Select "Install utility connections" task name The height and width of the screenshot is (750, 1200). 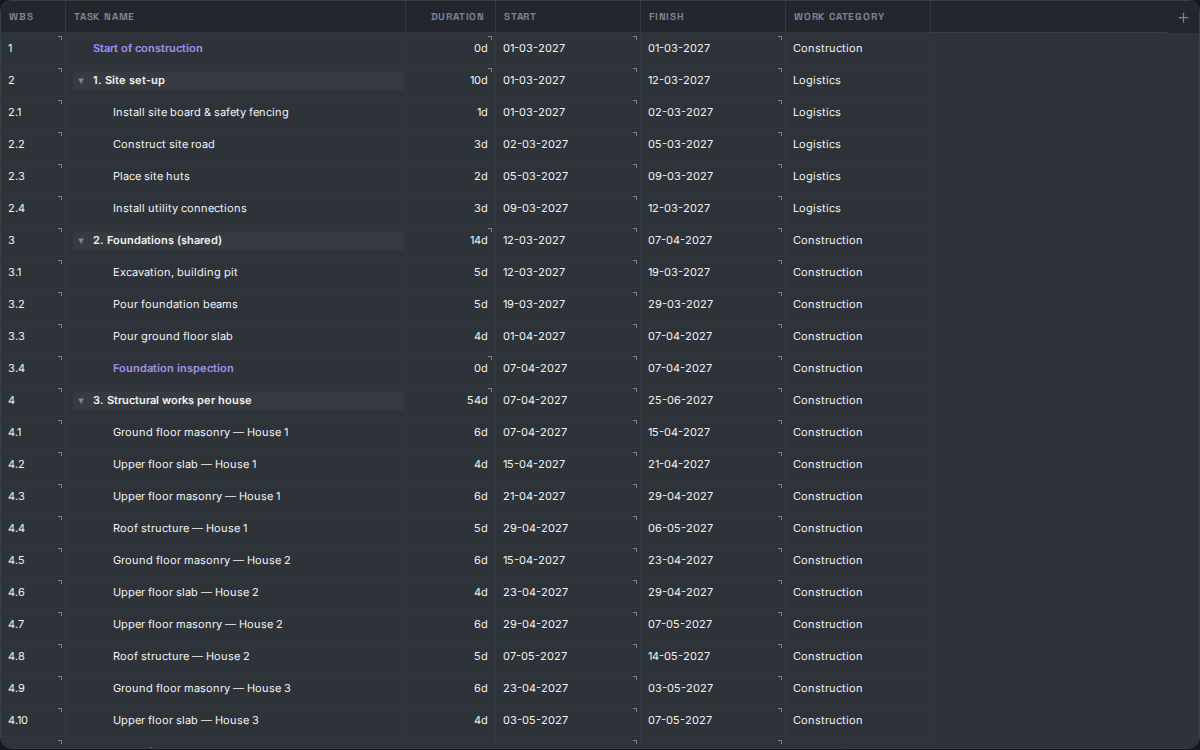pyautogui.click(x=180, y=208)
